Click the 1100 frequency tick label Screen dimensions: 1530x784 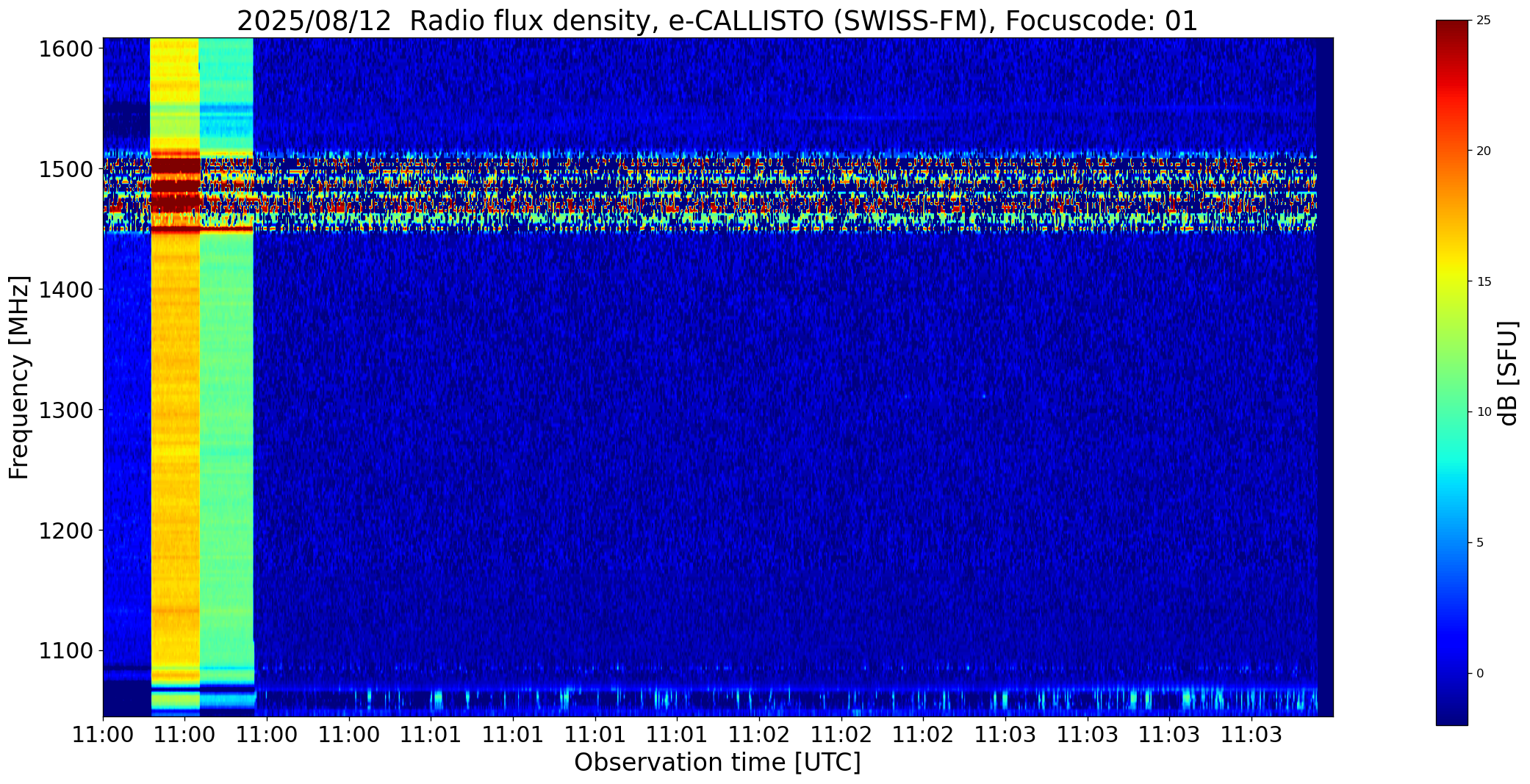click(x=65, y=651)
